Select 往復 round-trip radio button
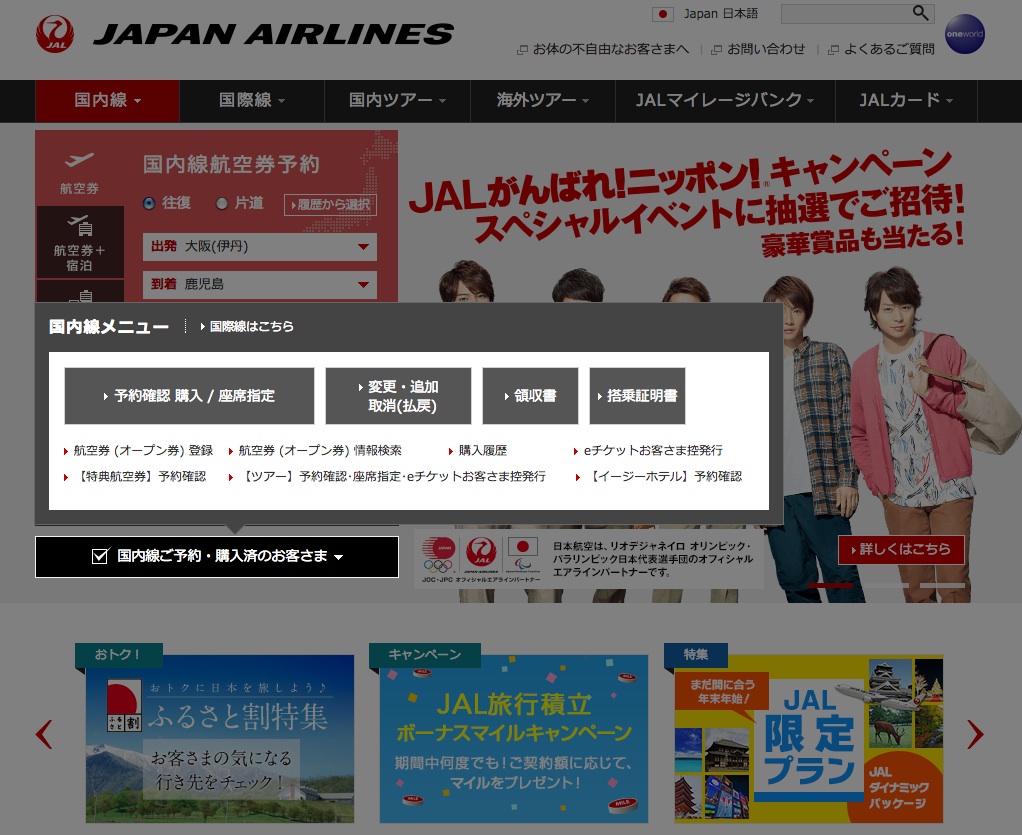Screen dimensions: 1022x835 [149, 203]
